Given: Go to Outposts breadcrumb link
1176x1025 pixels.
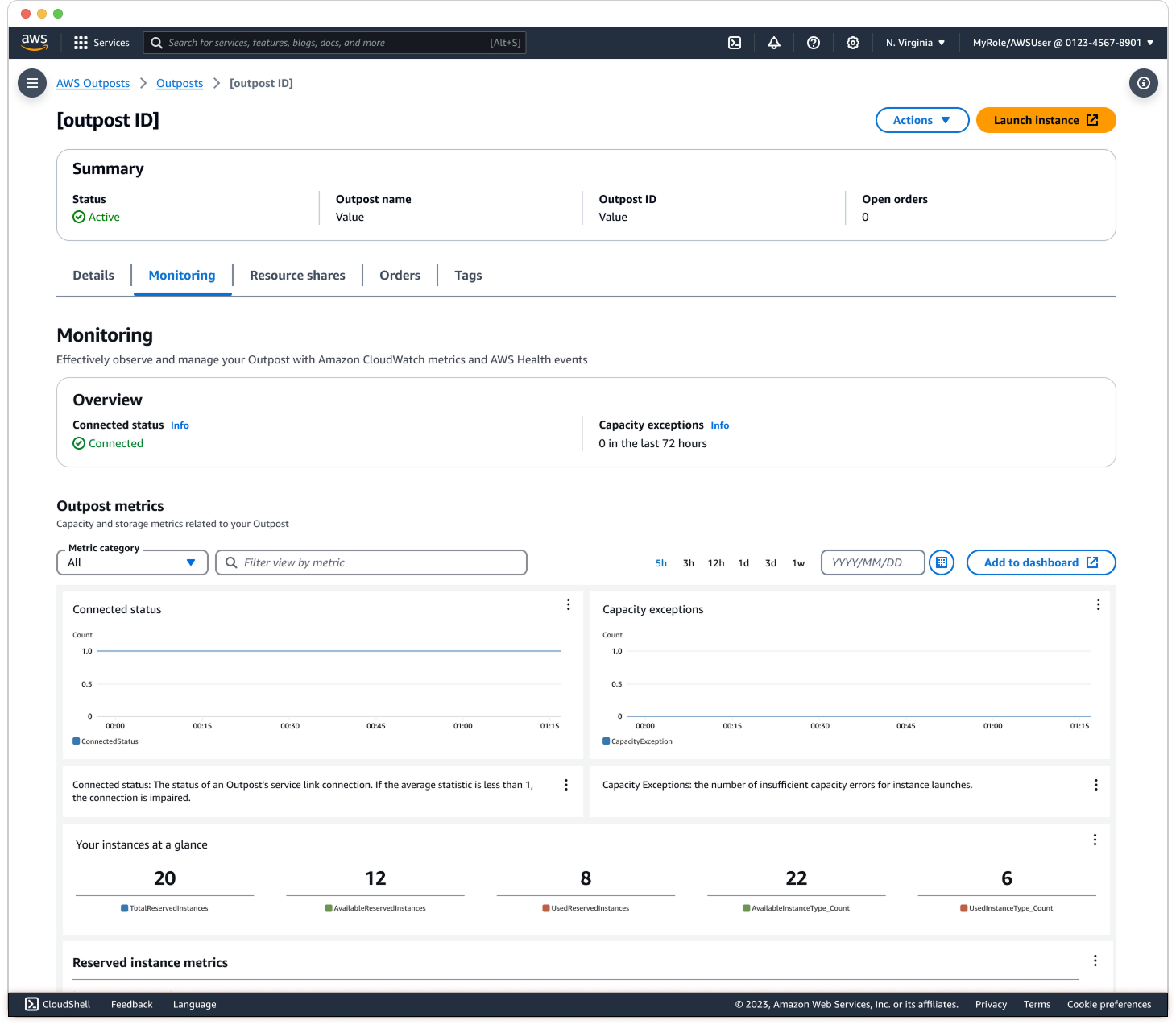Looking at the screenshot, I should 180,83.
